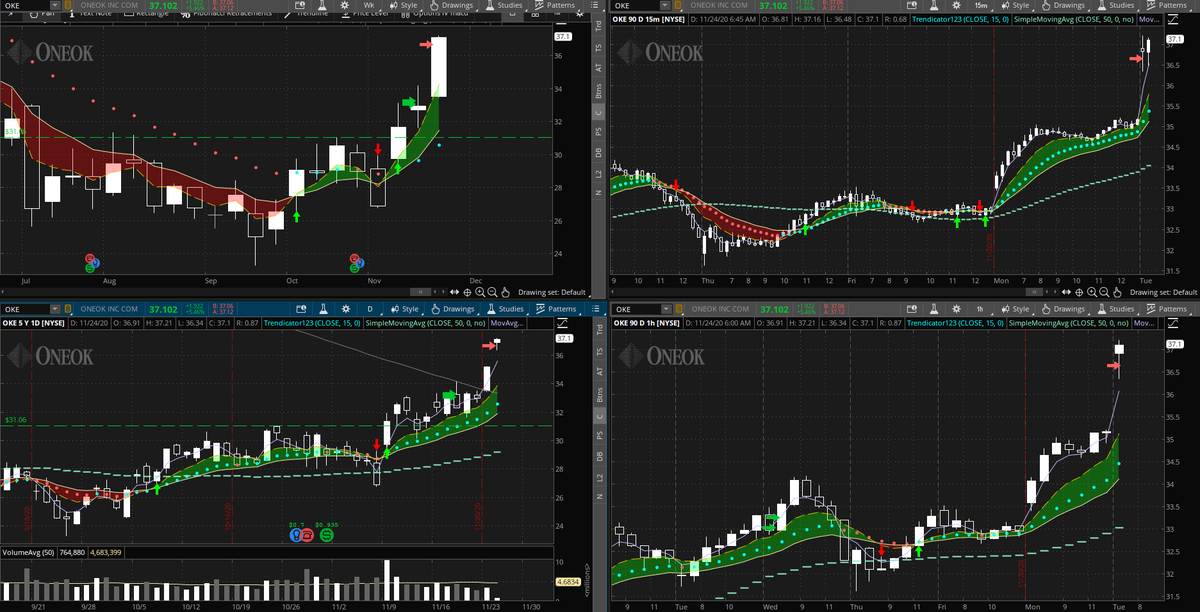This screenshot has width=1200, height=612.
Task: Click the zoom-in magnifier under the weekly chart
Action: (480, 292)
